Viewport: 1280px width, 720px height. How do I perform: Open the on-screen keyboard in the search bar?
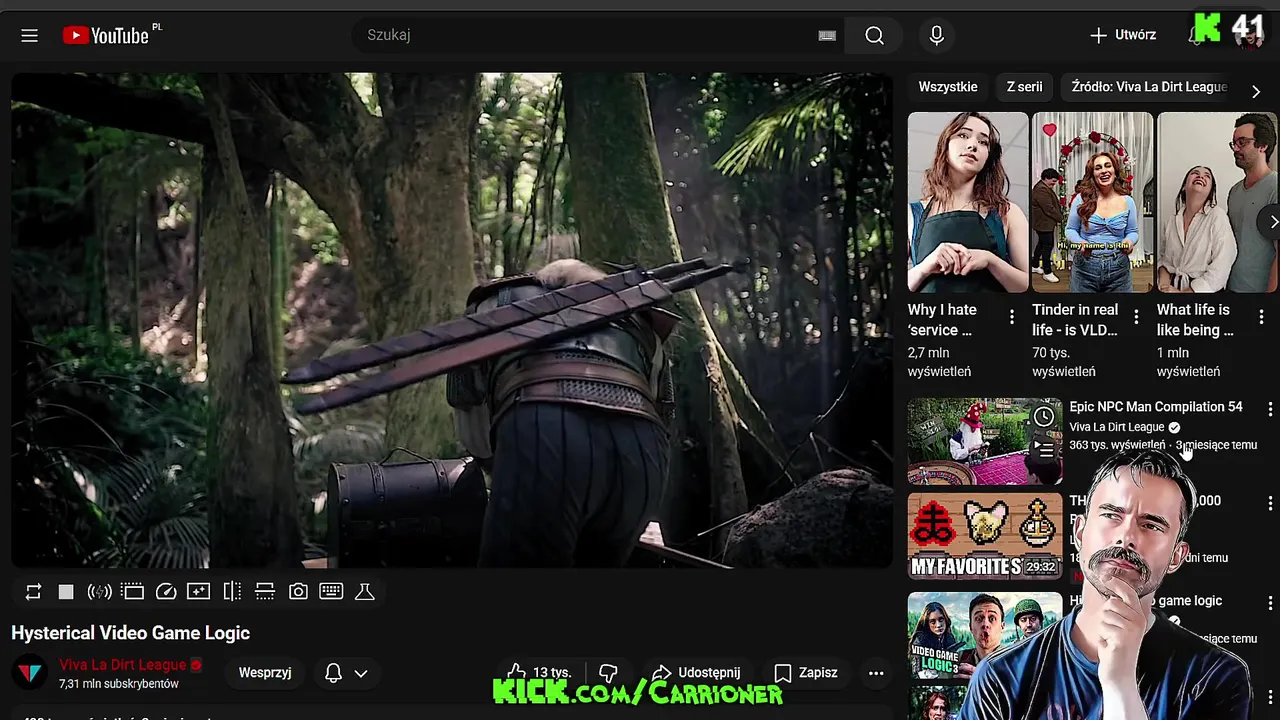[827, 35]
